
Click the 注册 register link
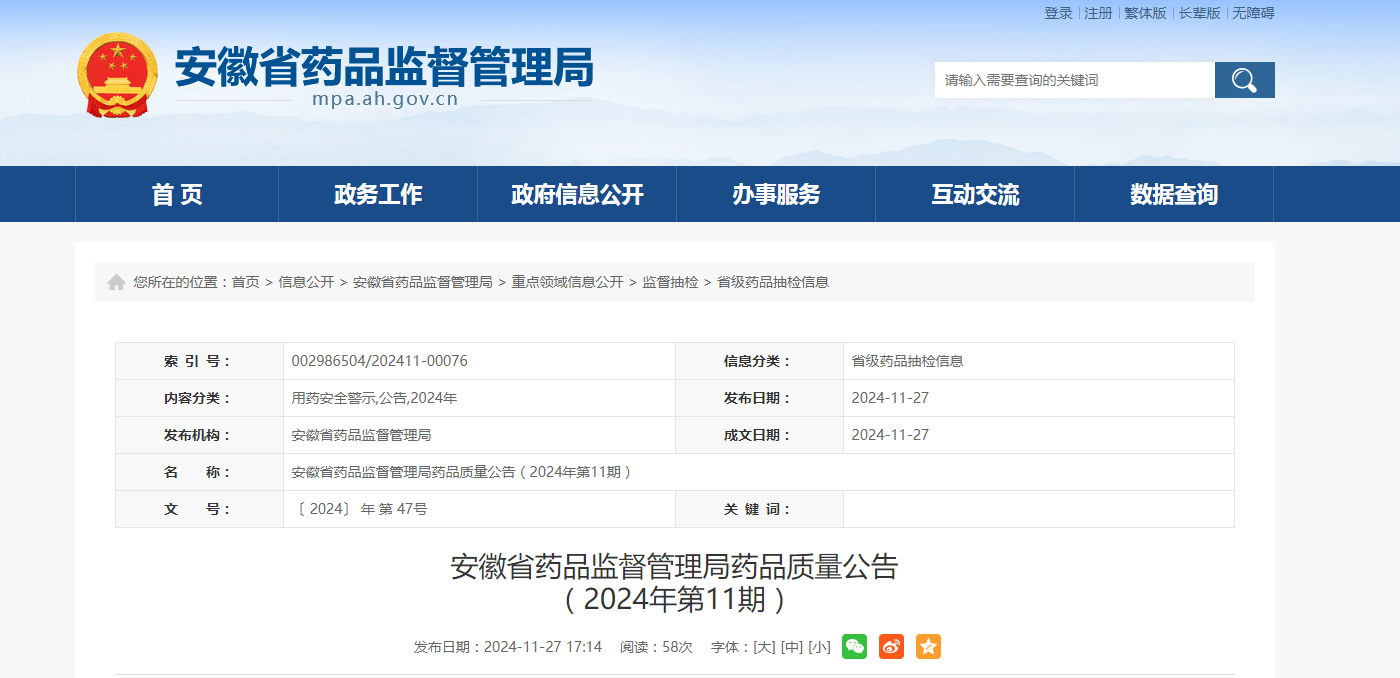1098,13
